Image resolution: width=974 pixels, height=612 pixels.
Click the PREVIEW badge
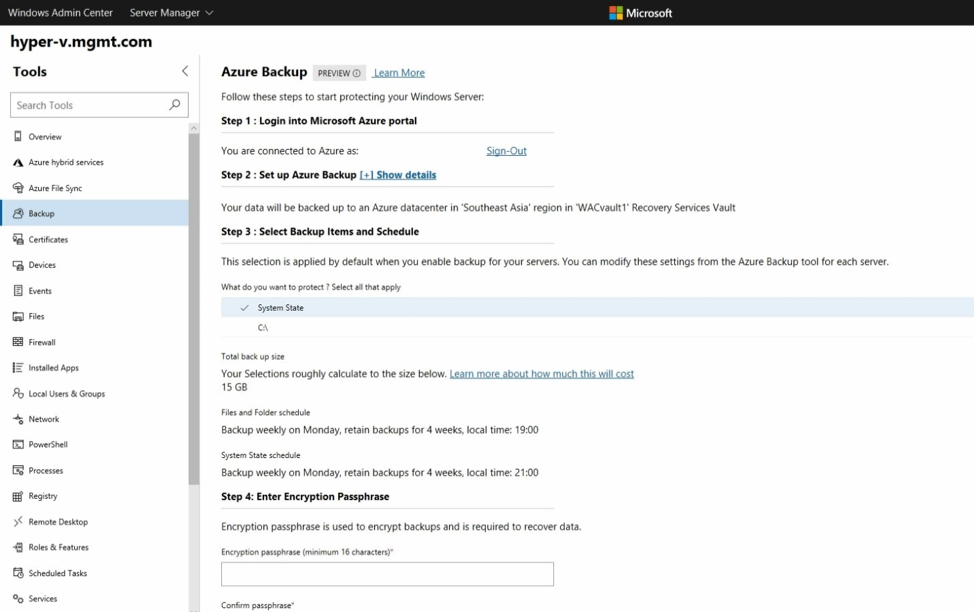coord(339,73)
